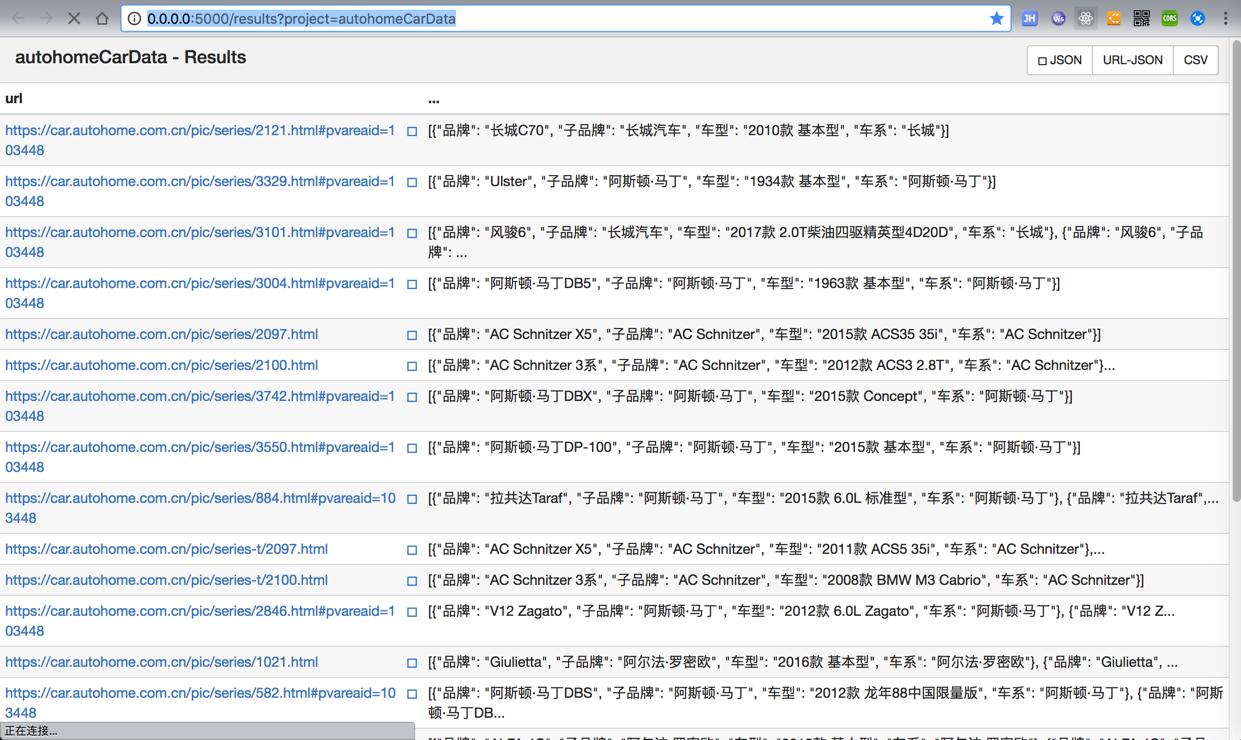This screenshot has height=740, width=1241.
Task: Select result text for 2015款 ACS35 35i row
Action: pos(764,334)
